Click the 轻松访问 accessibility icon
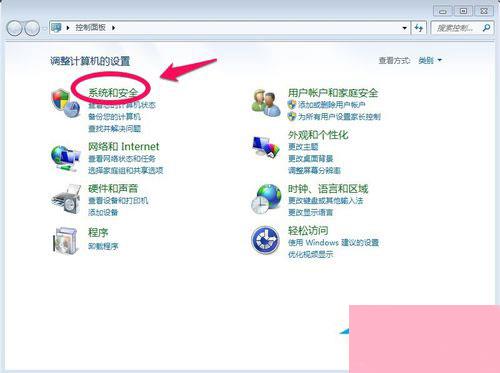The height and width of the screenshot is (373, 500). (x=265, y=240)
